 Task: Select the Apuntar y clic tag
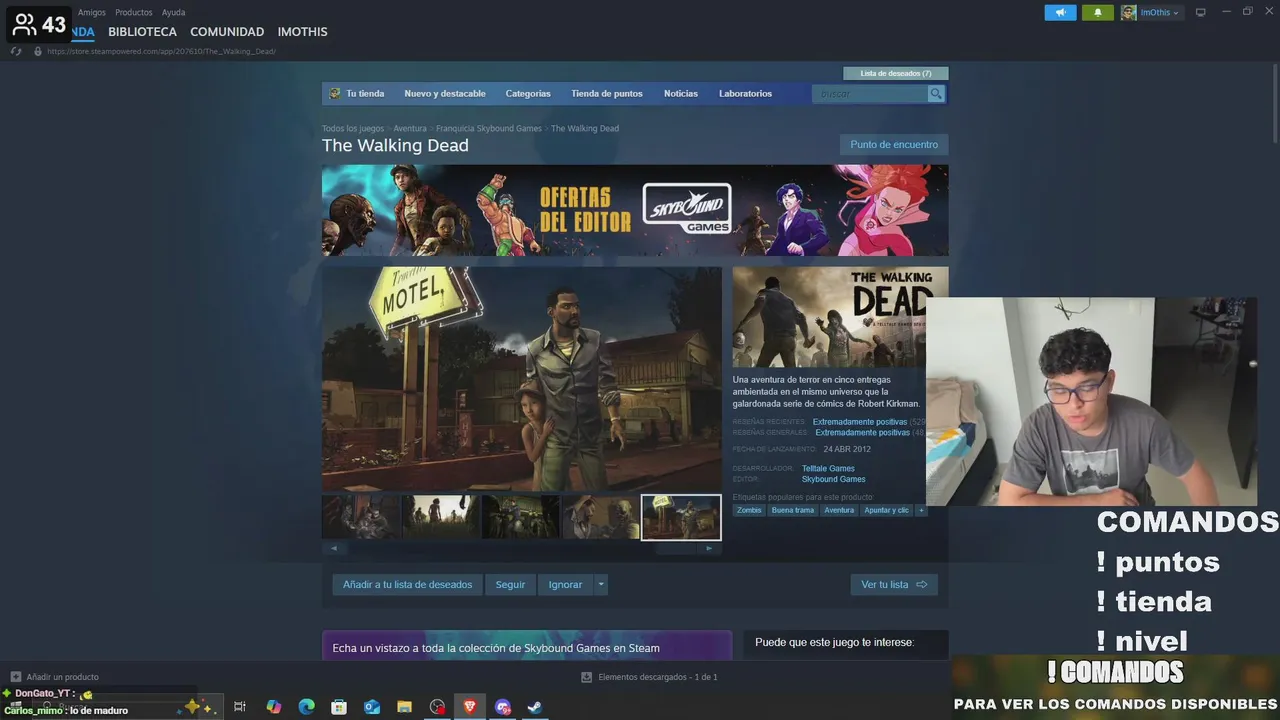coord(887,510)
